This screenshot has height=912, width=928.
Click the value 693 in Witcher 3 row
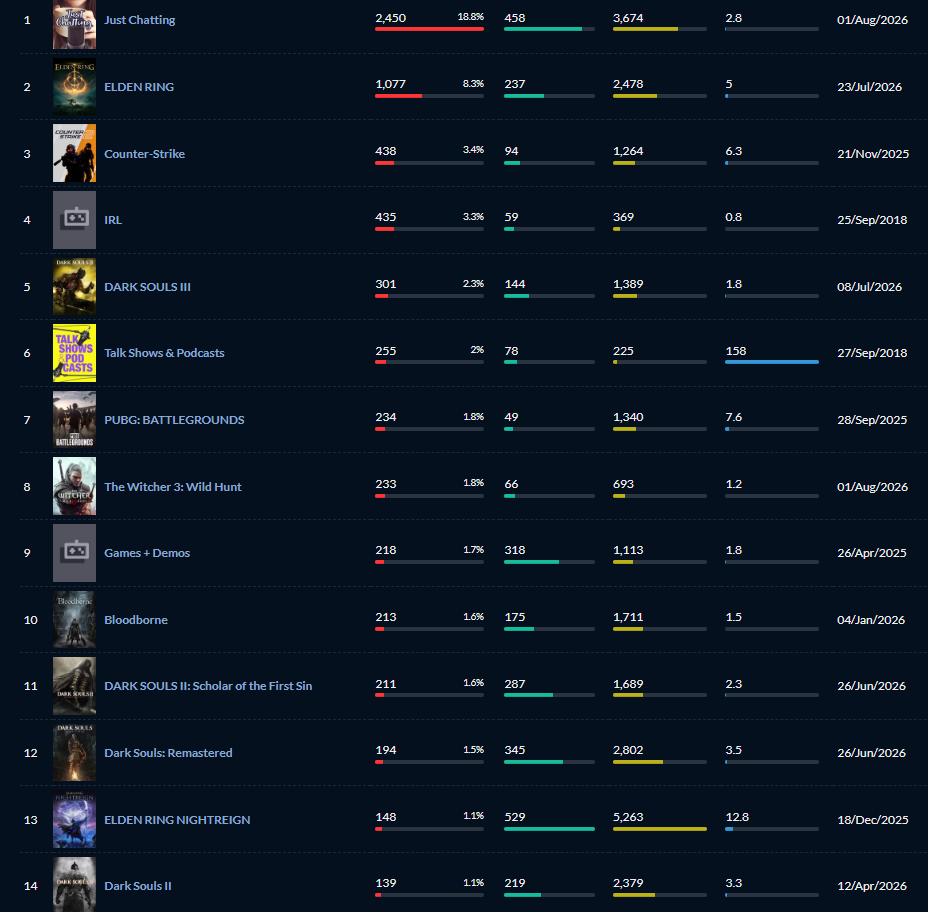point(623,484)
